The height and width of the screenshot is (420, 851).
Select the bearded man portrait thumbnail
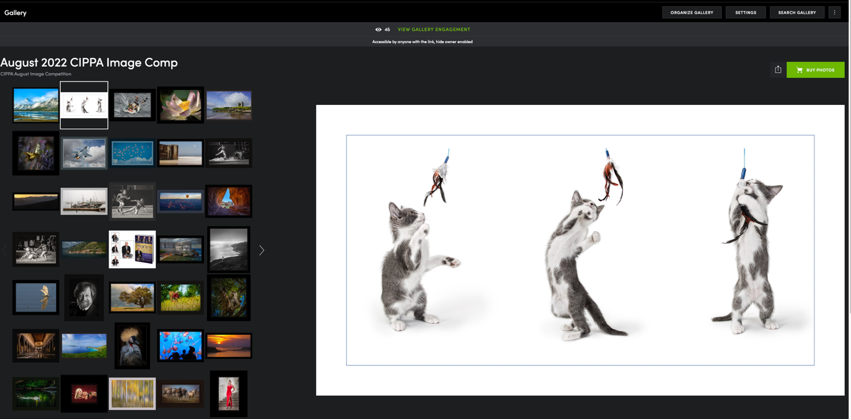pos(84,297)
